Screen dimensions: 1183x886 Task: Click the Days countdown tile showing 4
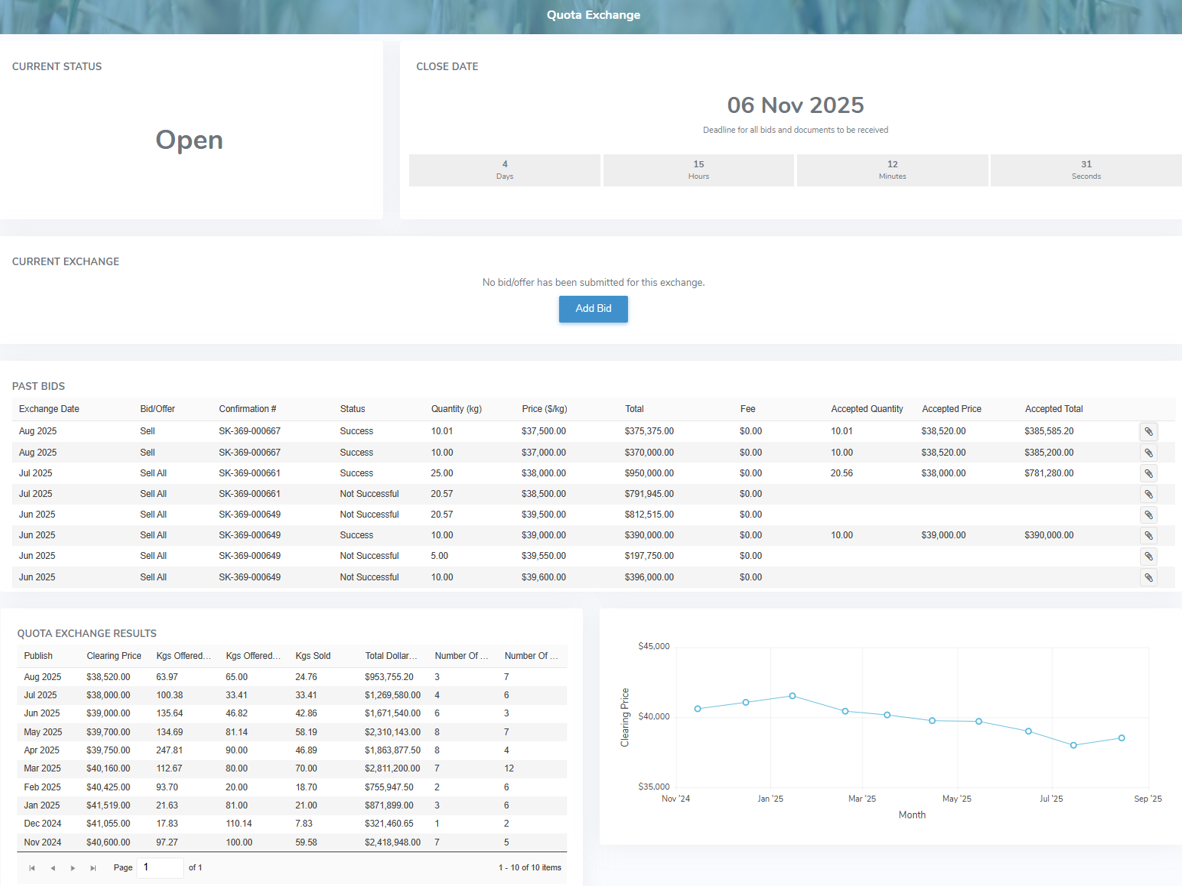coord(504,169)
